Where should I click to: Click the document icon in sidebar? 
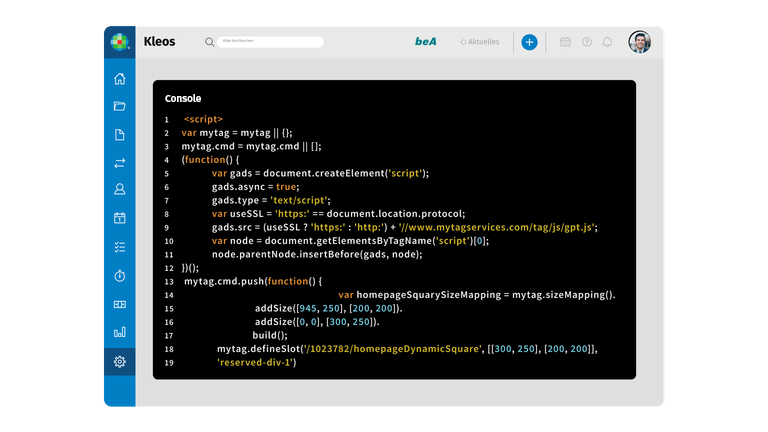[x=120, y=135]
